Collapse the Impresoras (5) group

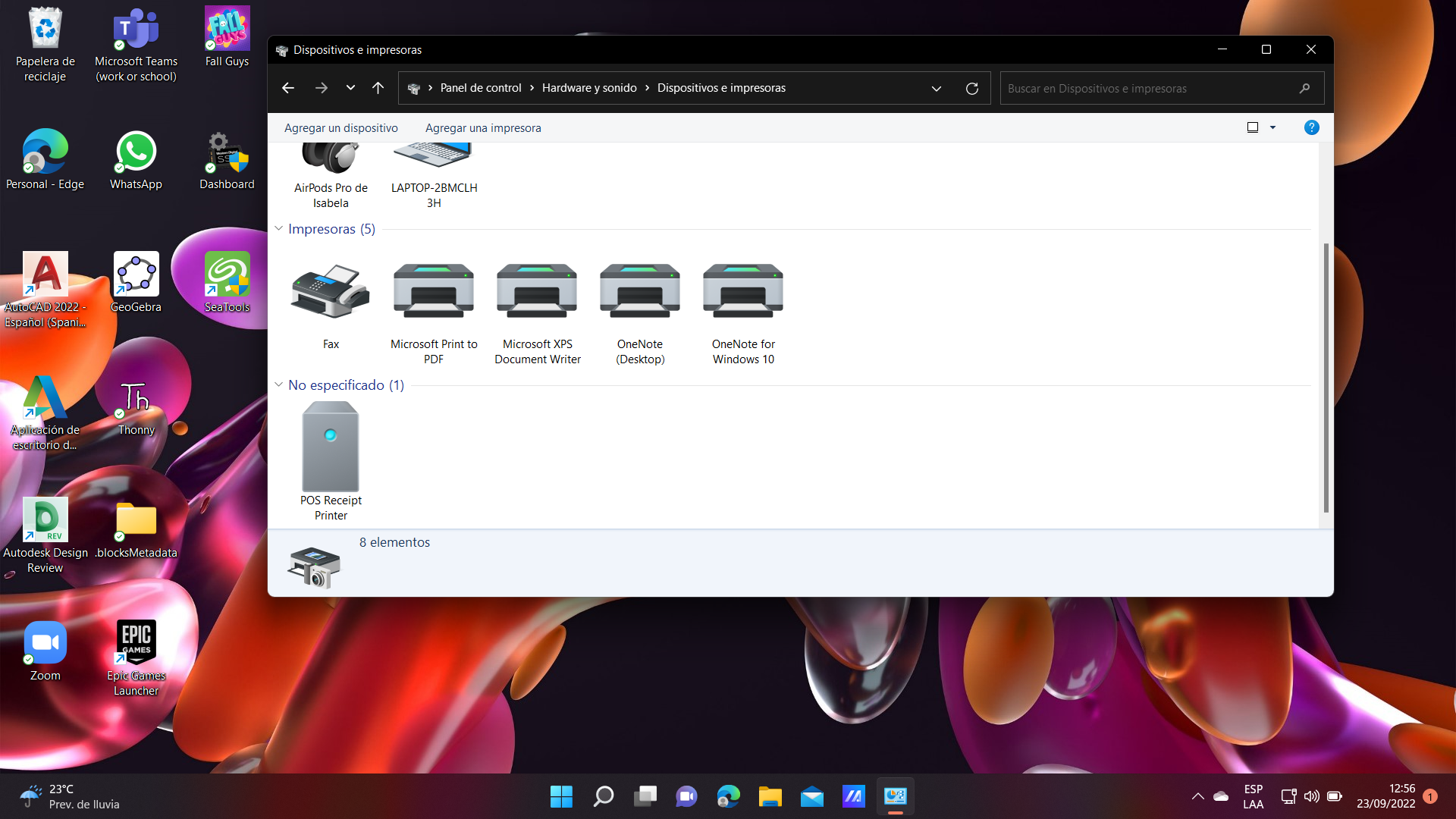[278, 228]
